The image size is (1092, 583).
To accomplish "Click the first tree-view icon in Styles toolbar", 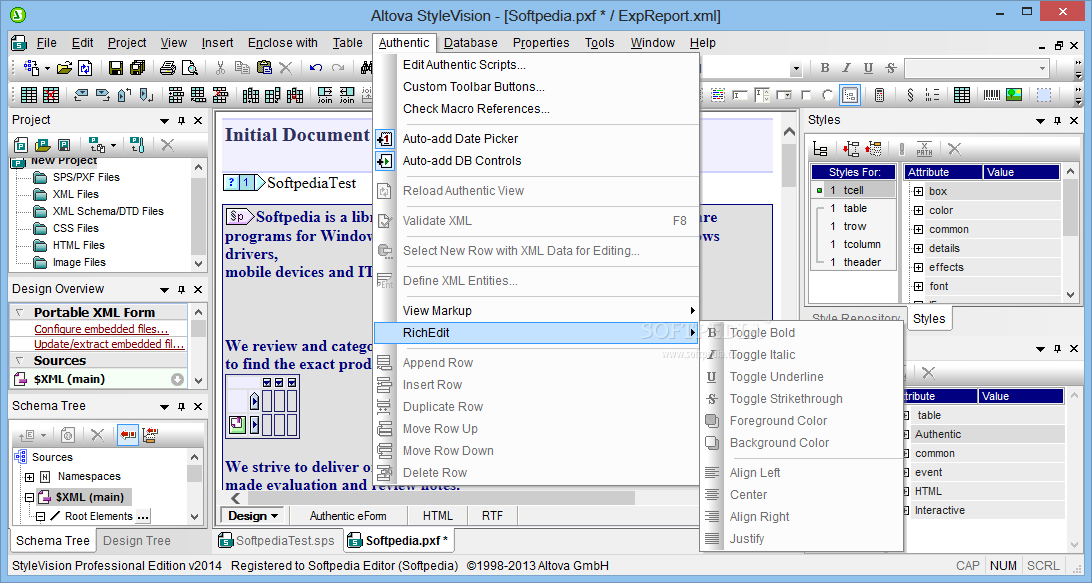I will pyautogui.click(x=820, y=148).
